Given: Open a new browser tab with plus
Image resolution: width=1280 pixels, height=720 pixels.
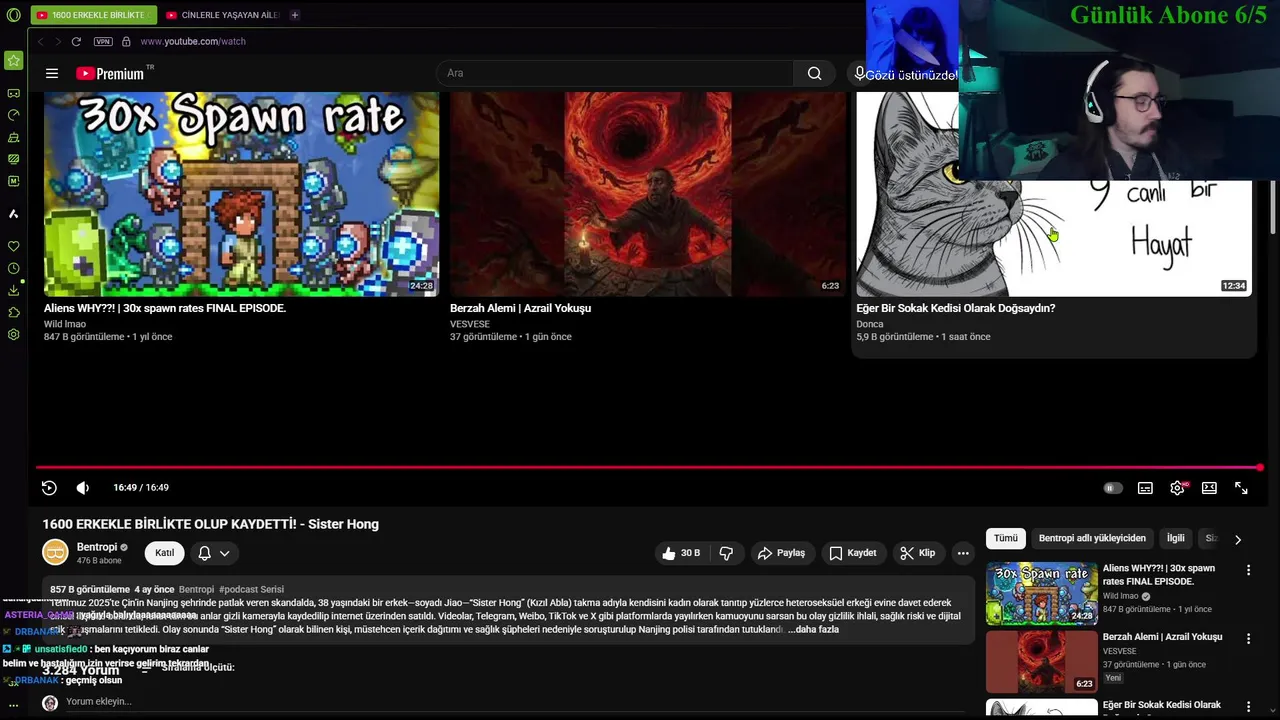Looking at the screenshot, I should (x=294, y=15).
